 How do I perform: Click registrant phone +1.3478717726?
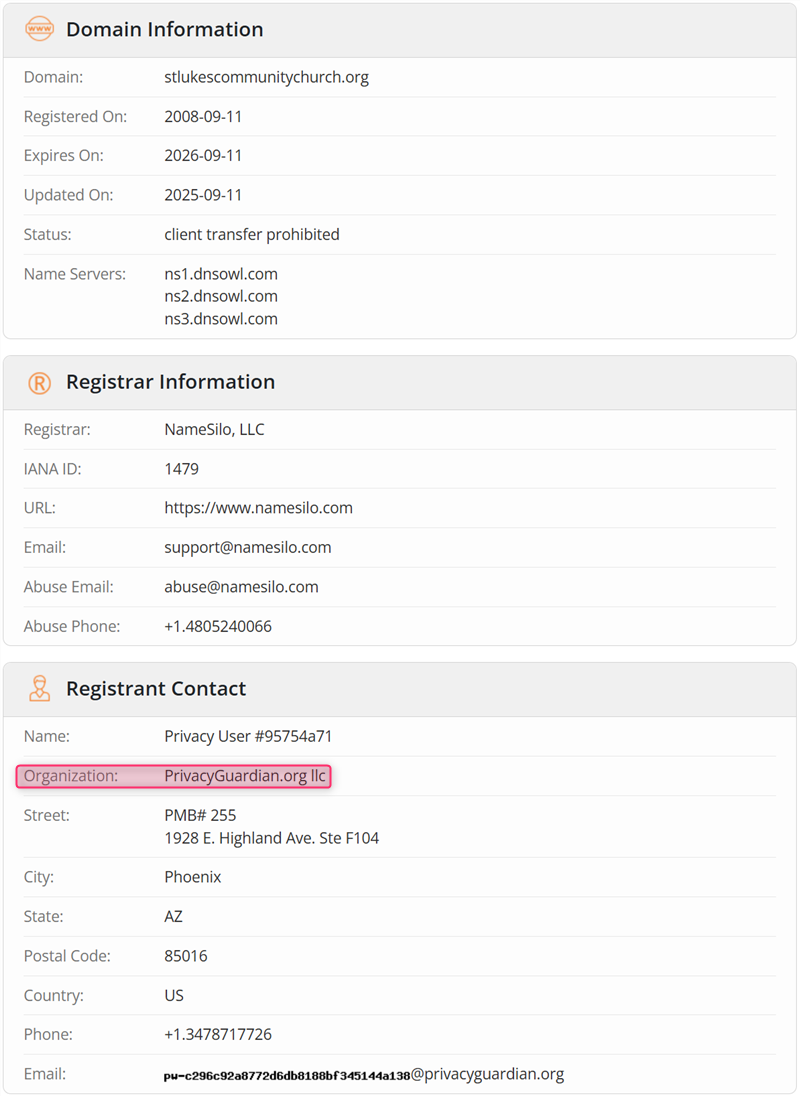coord(217,1035)
